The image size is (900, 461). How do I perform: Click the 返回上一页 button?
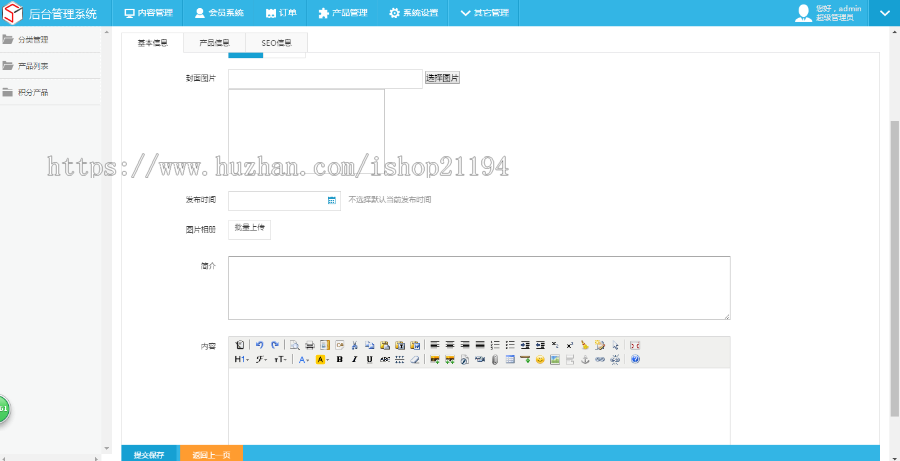211,454
